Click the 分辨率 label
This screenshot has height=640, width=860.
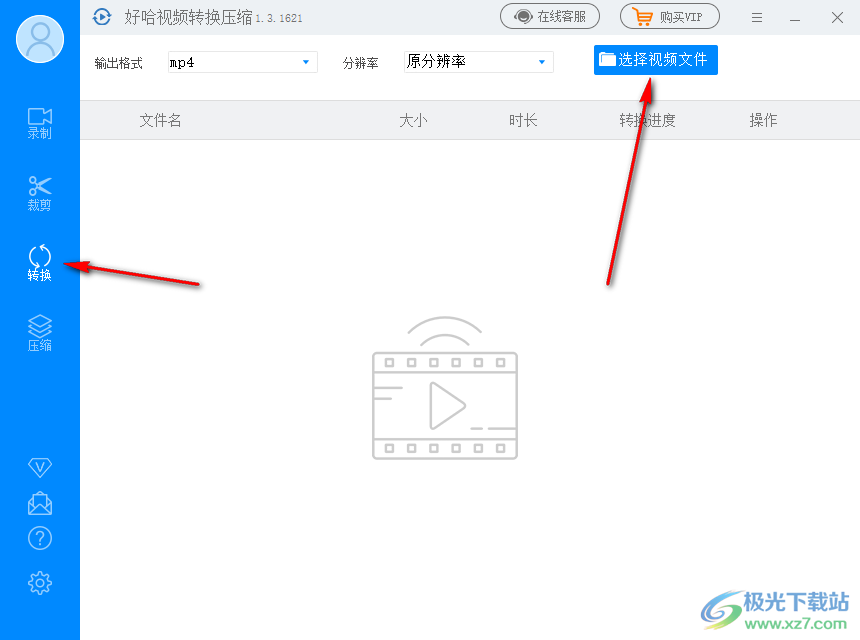[x=360, y=63]
